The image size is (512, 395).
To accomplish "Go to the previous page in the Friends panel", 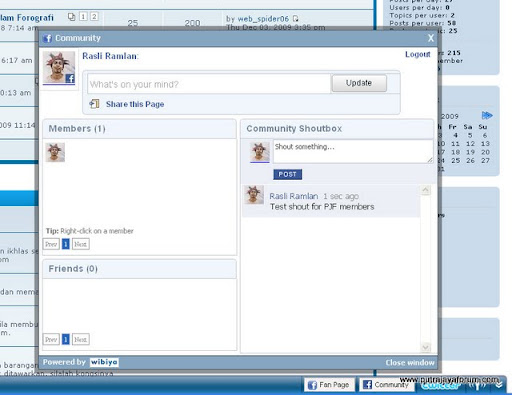I will 51,339.
